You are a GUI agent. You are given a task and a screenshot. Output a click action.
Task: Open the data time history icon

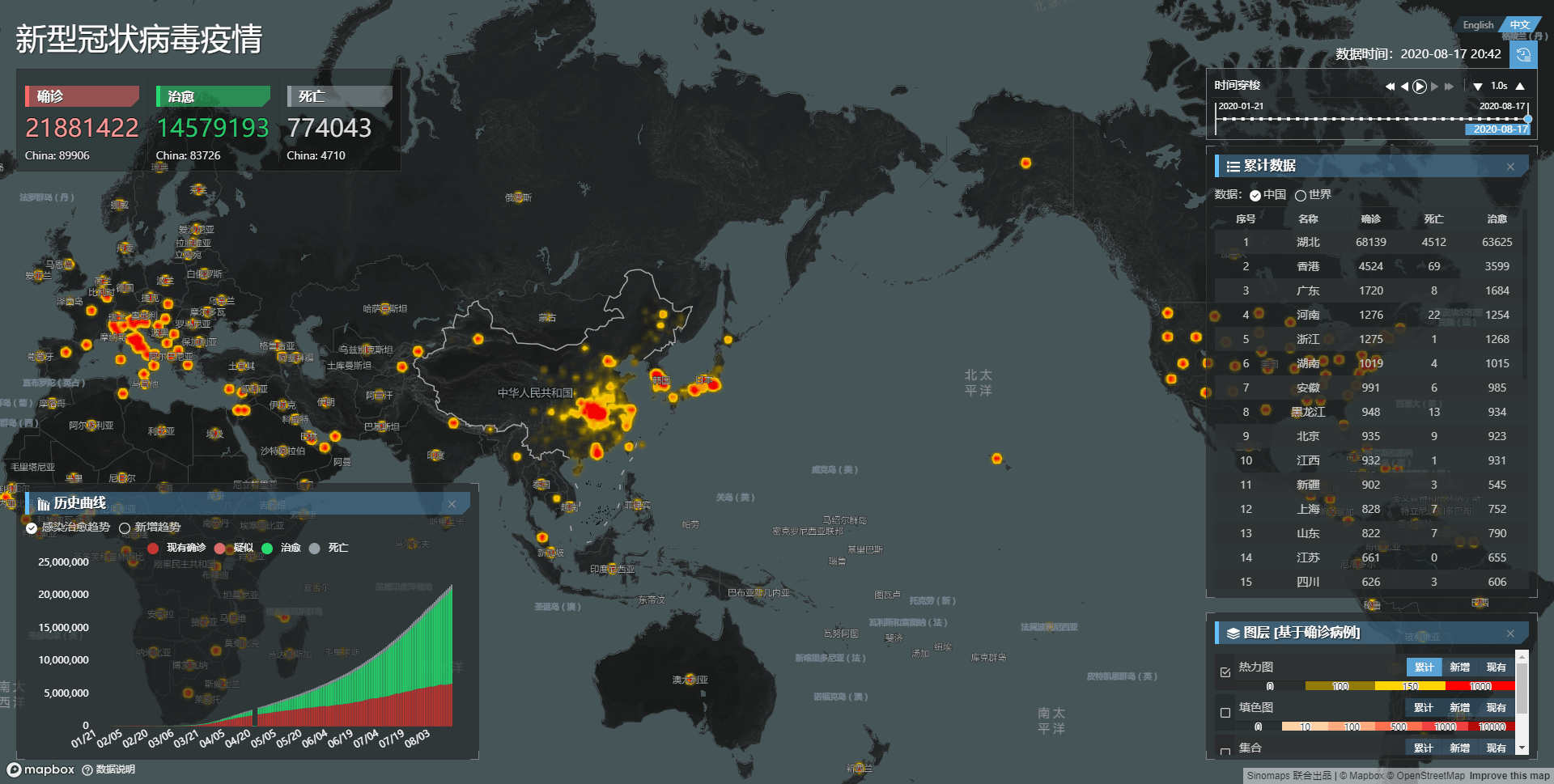[x=1523, y=54]
